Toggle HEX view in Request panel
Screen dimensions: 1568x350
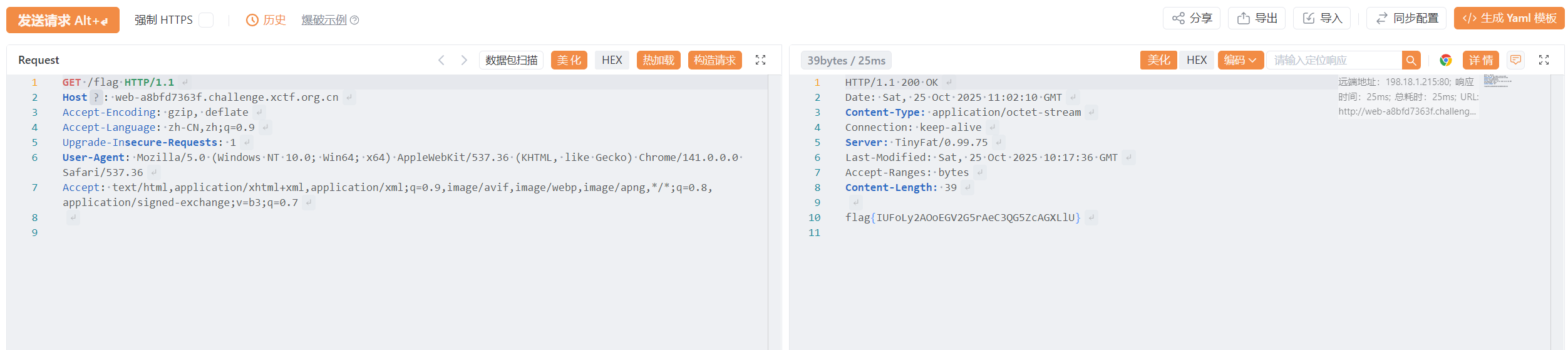point(612,60)
